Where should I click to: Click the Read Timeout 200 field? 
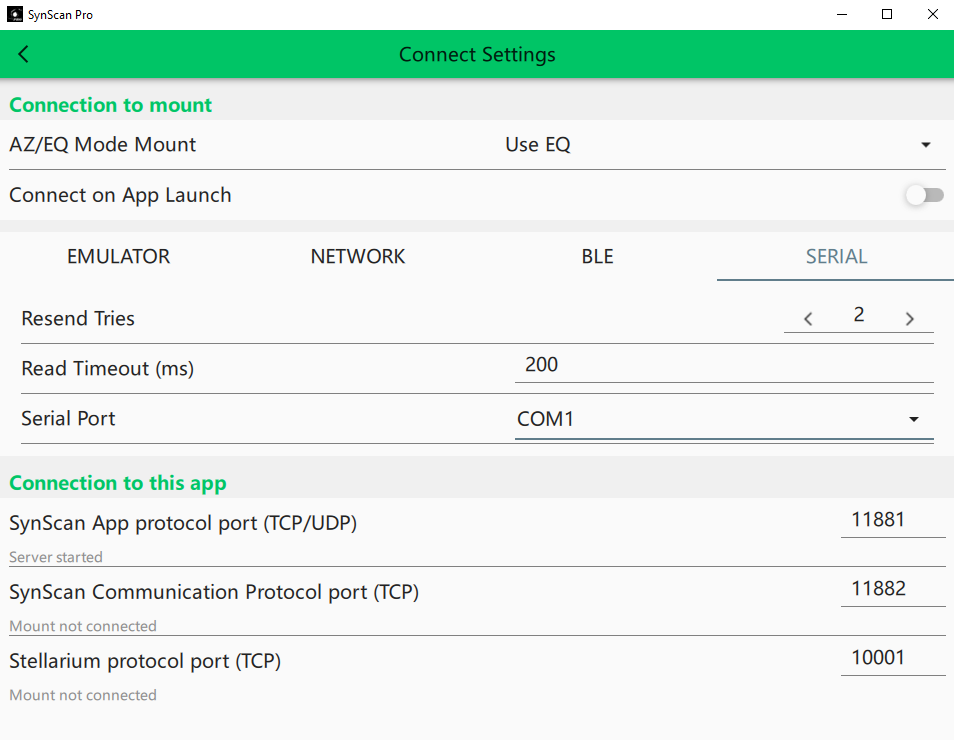(723, 365)
